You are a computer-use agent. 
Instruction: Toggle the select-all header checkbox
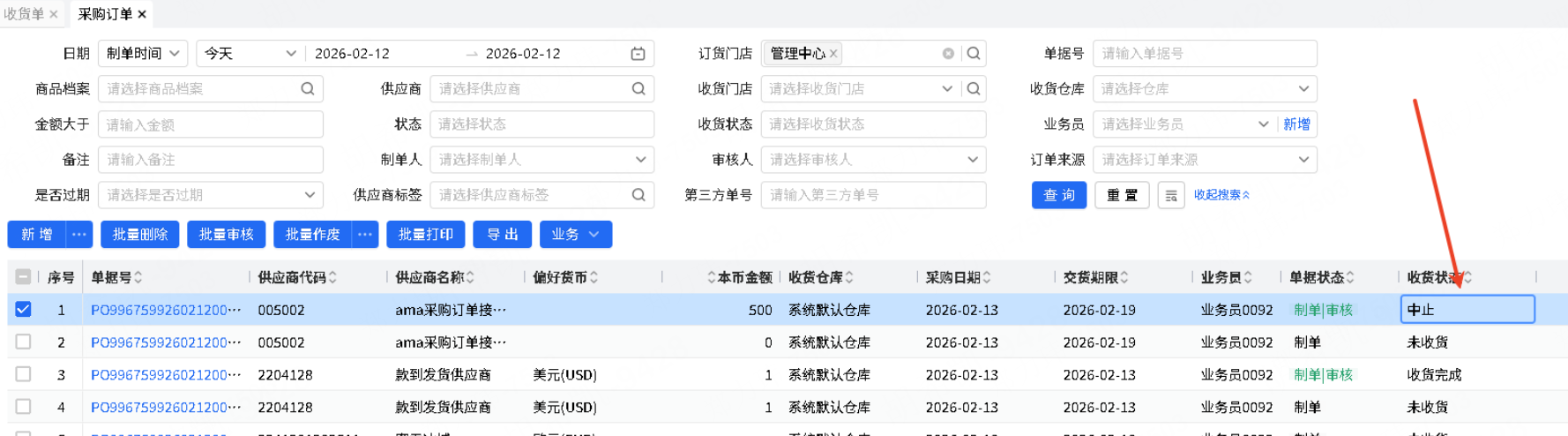click(24, 277)
